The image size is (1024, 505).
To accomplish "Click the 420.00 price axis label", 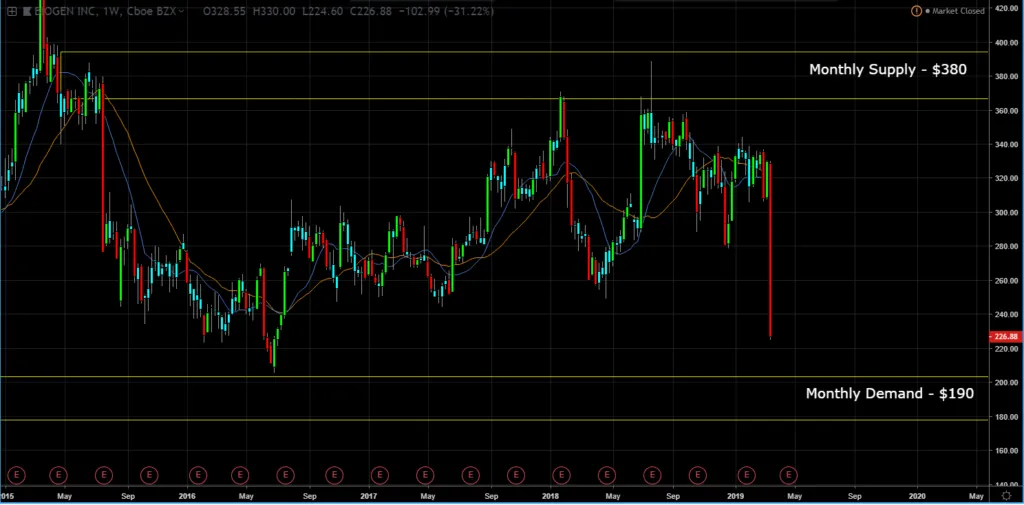I will click(x=1005, y=8).
